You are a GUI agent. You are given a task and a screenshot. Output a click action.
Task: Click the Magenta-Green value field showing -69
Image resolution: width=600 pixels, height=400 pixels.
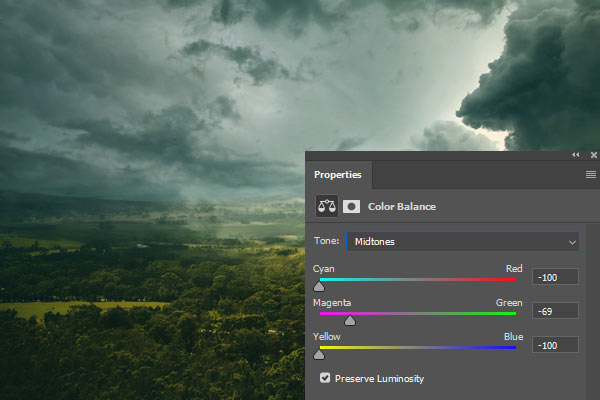coord(555,311)
